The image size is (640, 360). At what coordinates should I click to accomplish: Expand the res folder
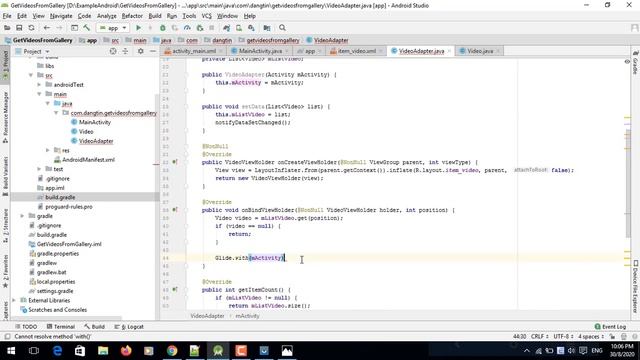48,150
